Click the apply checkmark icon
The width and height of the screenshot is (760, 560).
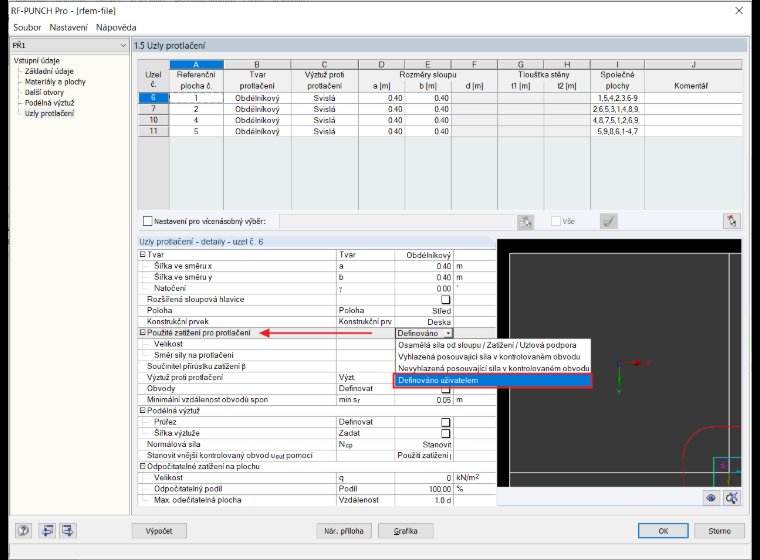[x=609, y=221]
